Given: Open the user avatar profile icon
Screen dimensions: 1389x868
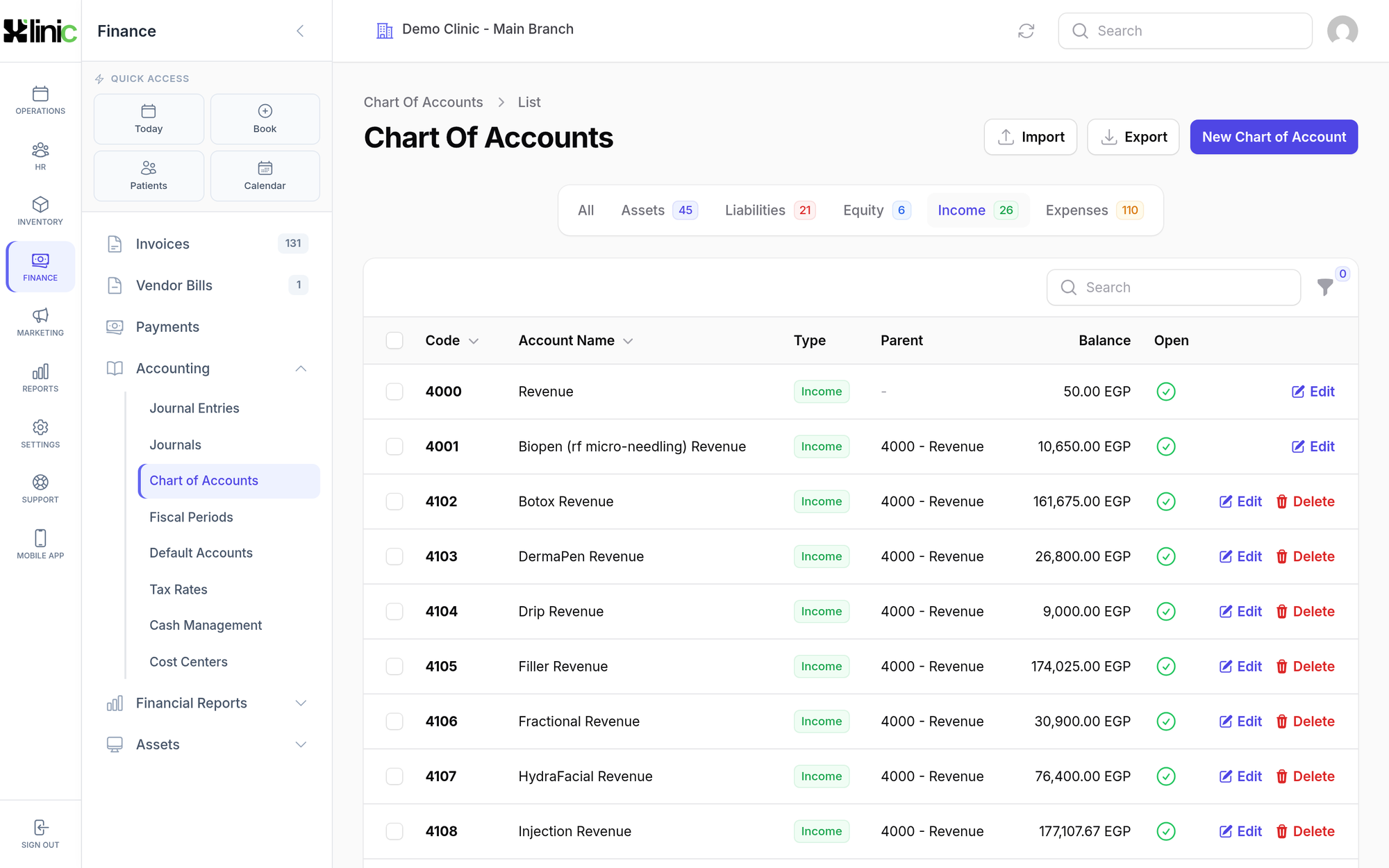Looking at the screenshot, I should coord(1342,31).
